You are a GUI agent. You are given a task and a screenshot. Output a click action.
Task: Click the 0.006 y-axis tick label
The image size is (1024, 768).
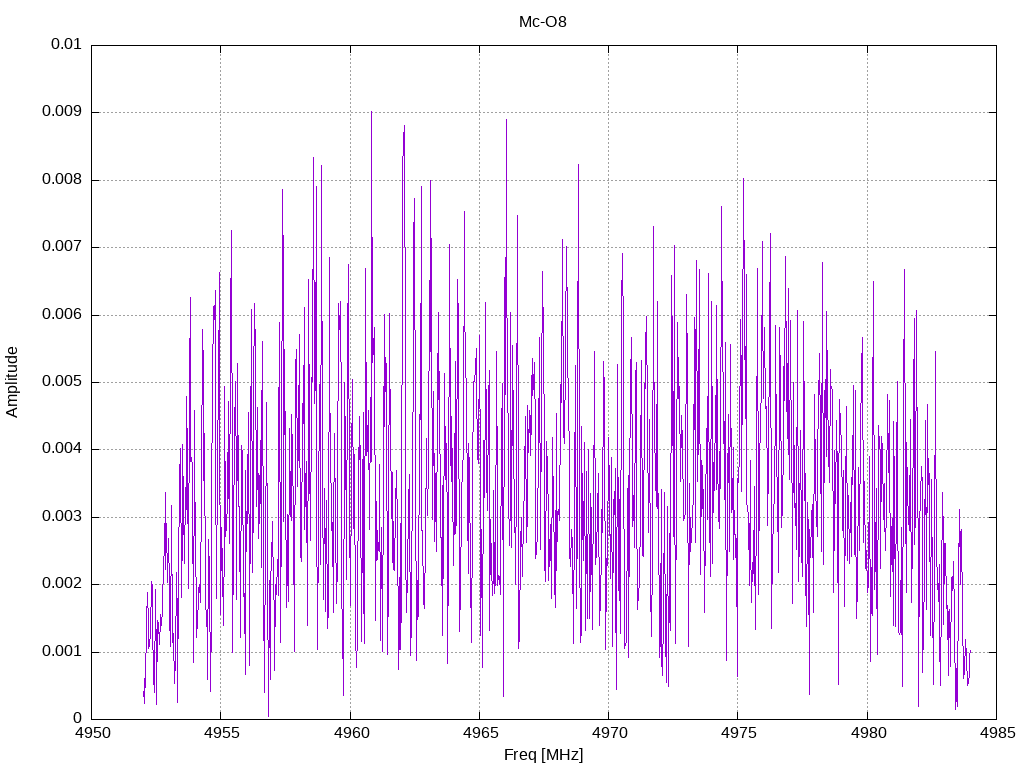[62, 314]
